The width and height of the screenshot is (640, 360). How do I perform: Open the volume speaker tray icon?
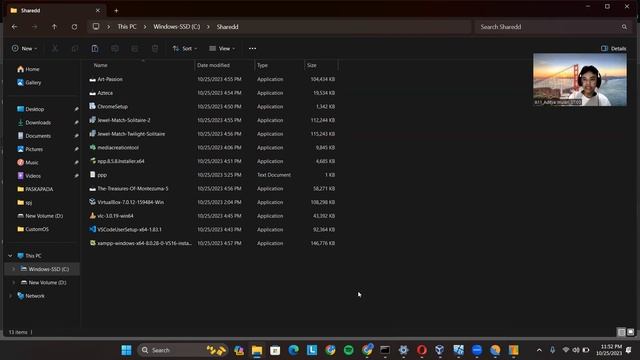576,350
